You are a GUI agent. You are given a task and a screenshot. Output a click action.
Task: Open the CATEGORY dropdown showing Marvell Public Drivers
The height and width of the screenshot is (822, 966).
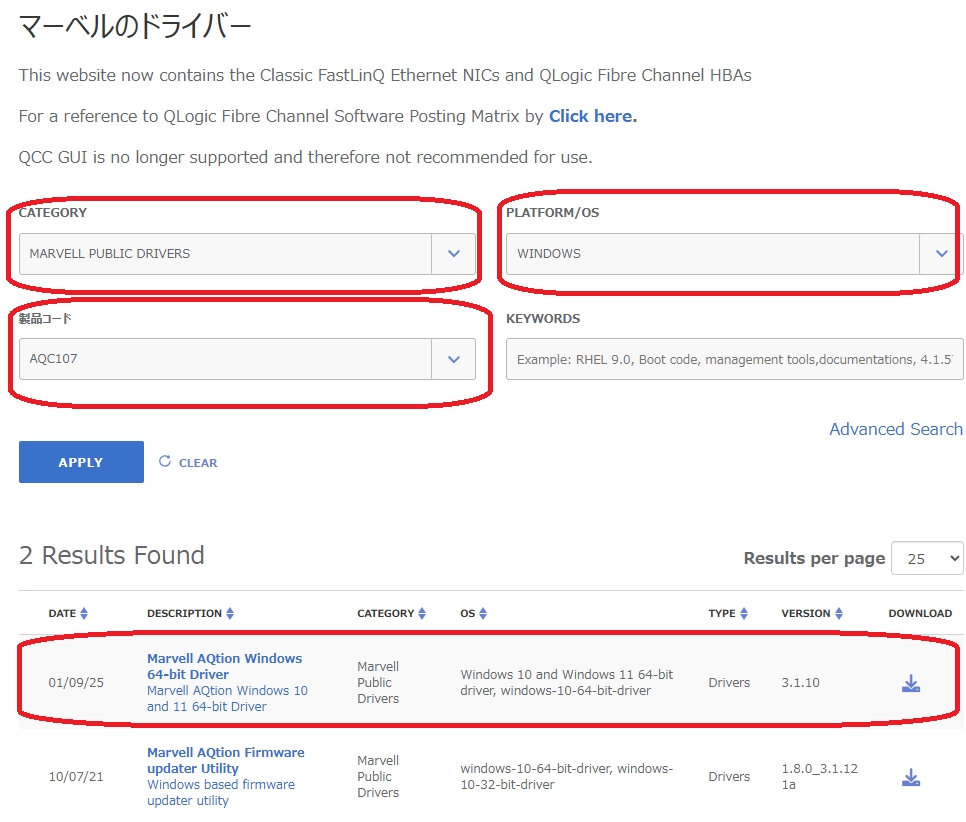pyautogui.click(x=247, y=254)
